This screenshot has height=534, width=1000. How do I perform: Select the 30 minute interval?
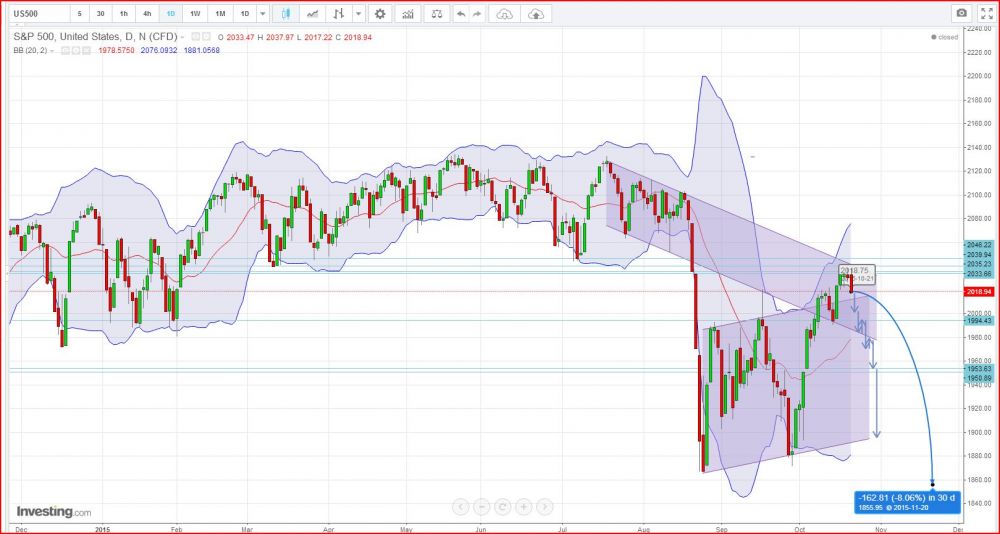100,13
